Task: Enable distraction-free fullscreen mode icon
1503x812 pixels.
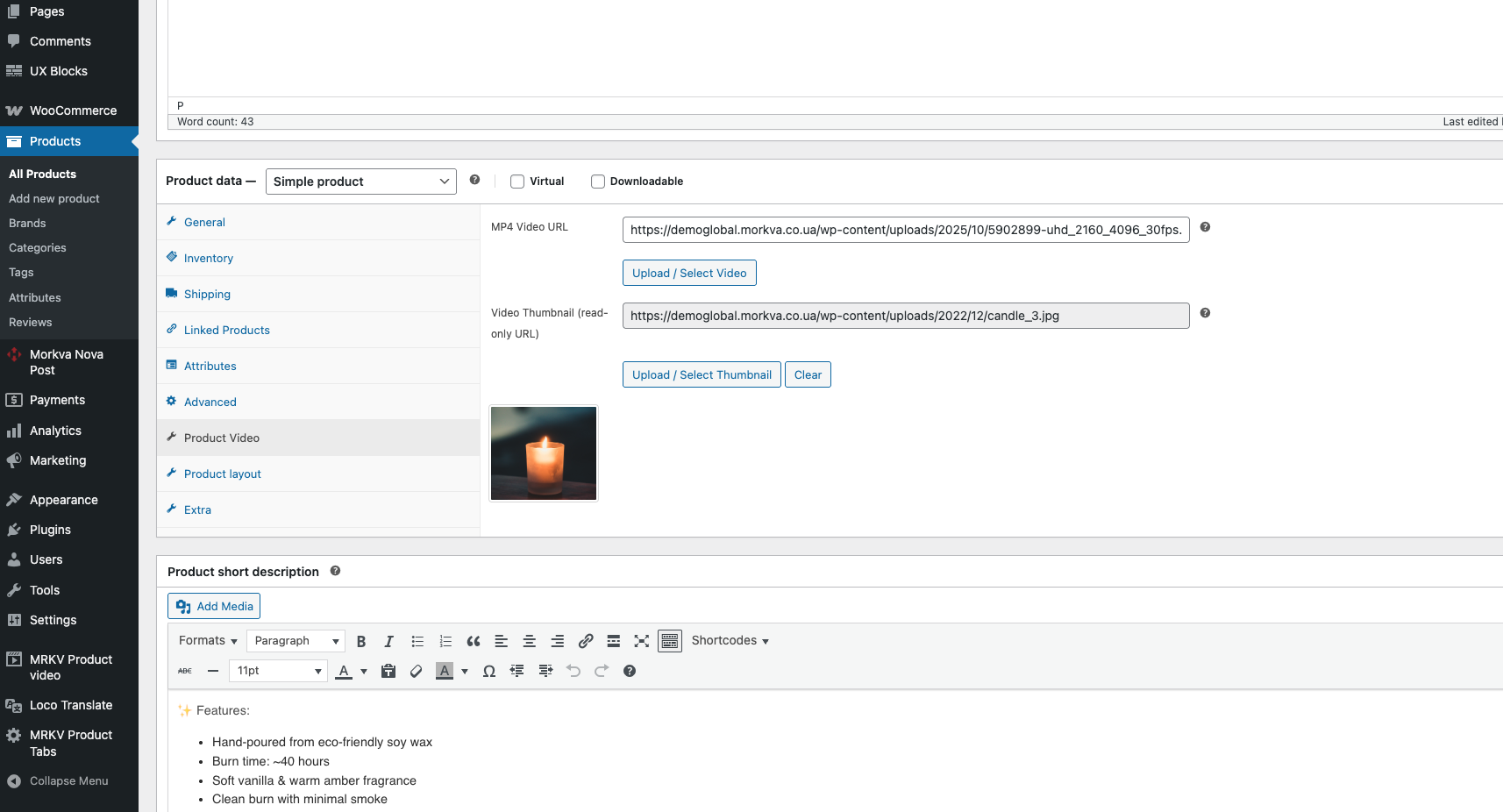Action: [642, 641]
